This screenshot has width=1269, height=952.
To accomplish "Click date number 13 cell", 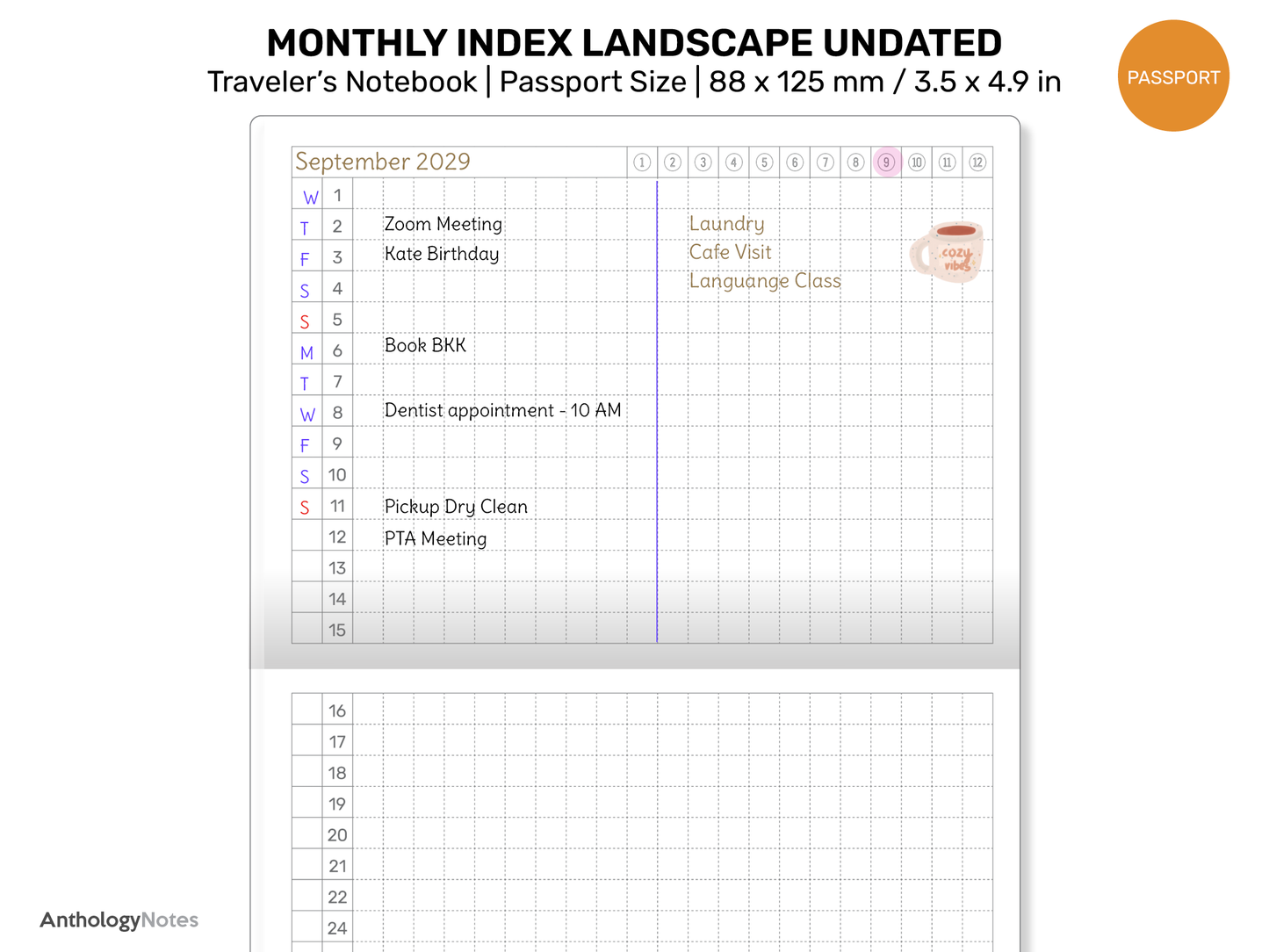I will click(337, 568).
